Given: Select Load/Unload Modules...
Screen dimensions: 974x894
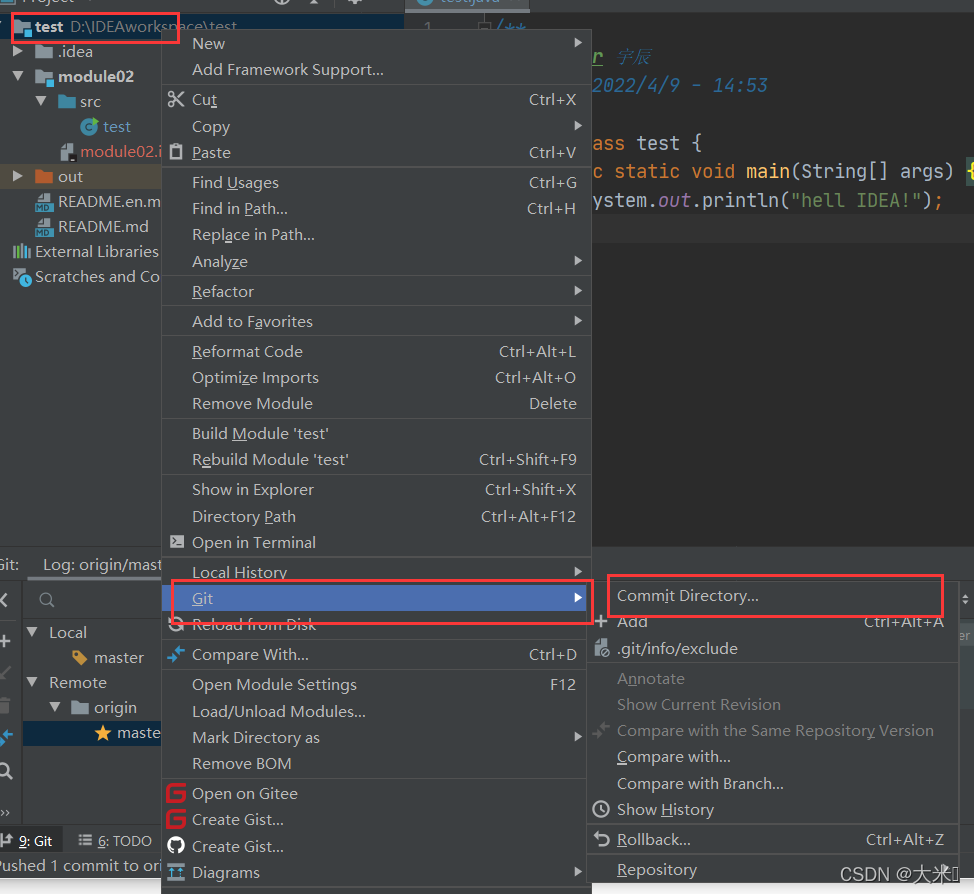Looking at the screenshot, I should coord(376,711).
